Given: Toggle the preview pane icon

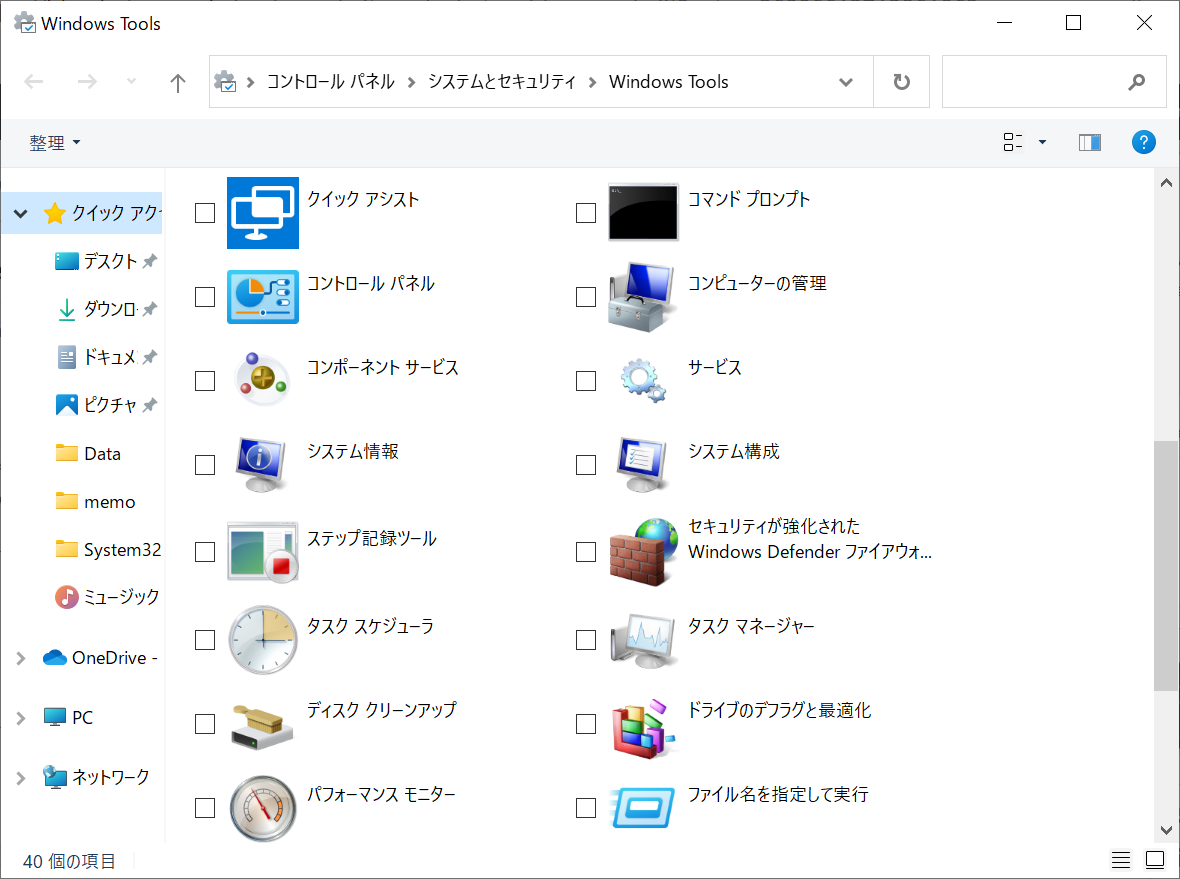Looking at the screenshot, I should point(1089,142).
